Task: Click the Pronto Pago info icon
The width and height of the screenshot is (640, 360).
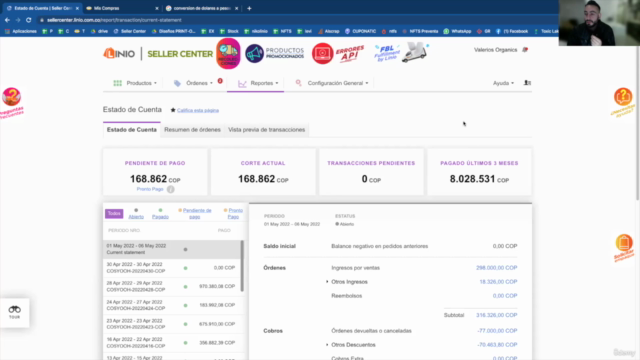Action: pyautogui.click(x=171, y=189)
